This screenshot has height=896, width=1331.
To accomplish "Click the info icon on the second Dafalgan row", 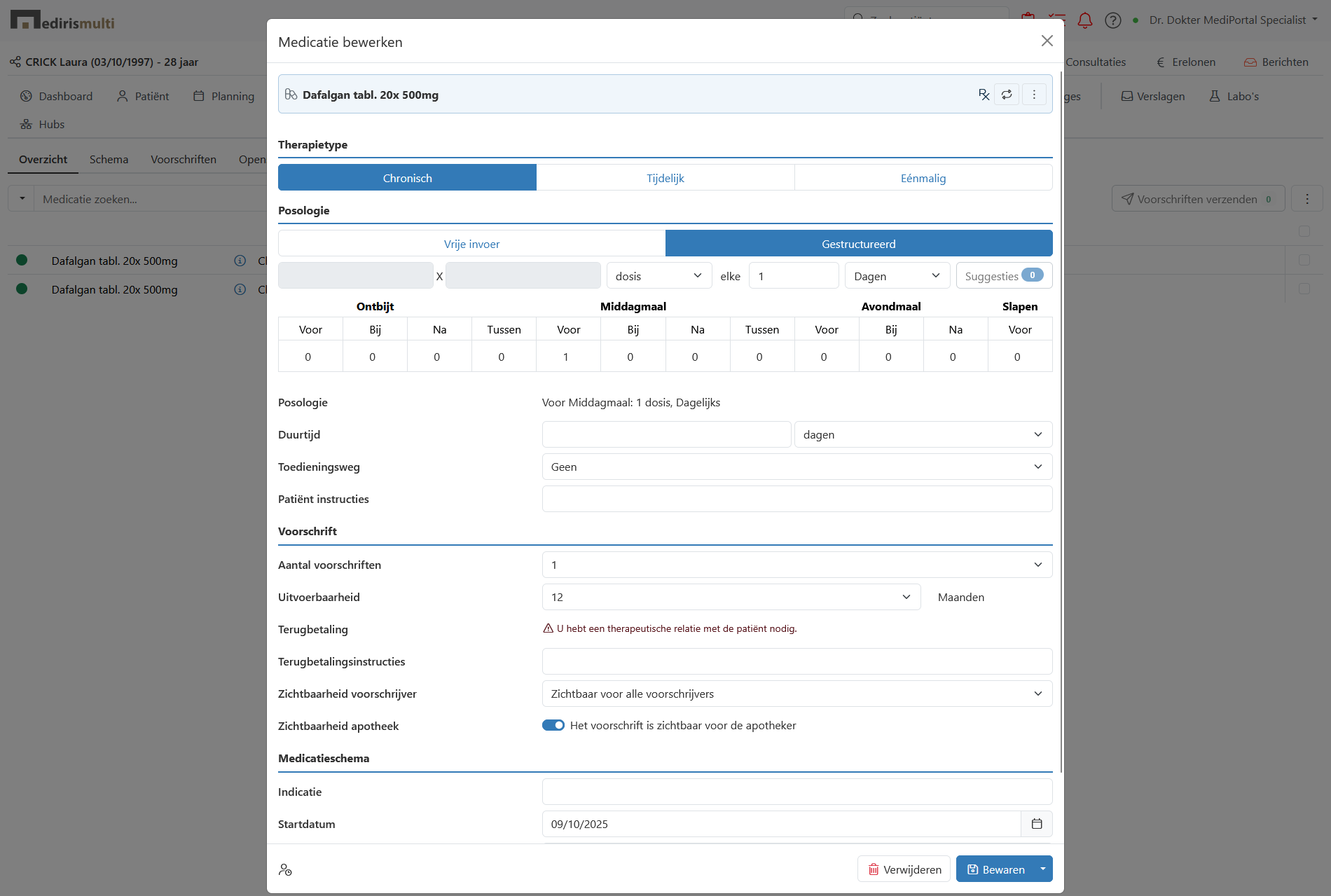I will (240, 289).
